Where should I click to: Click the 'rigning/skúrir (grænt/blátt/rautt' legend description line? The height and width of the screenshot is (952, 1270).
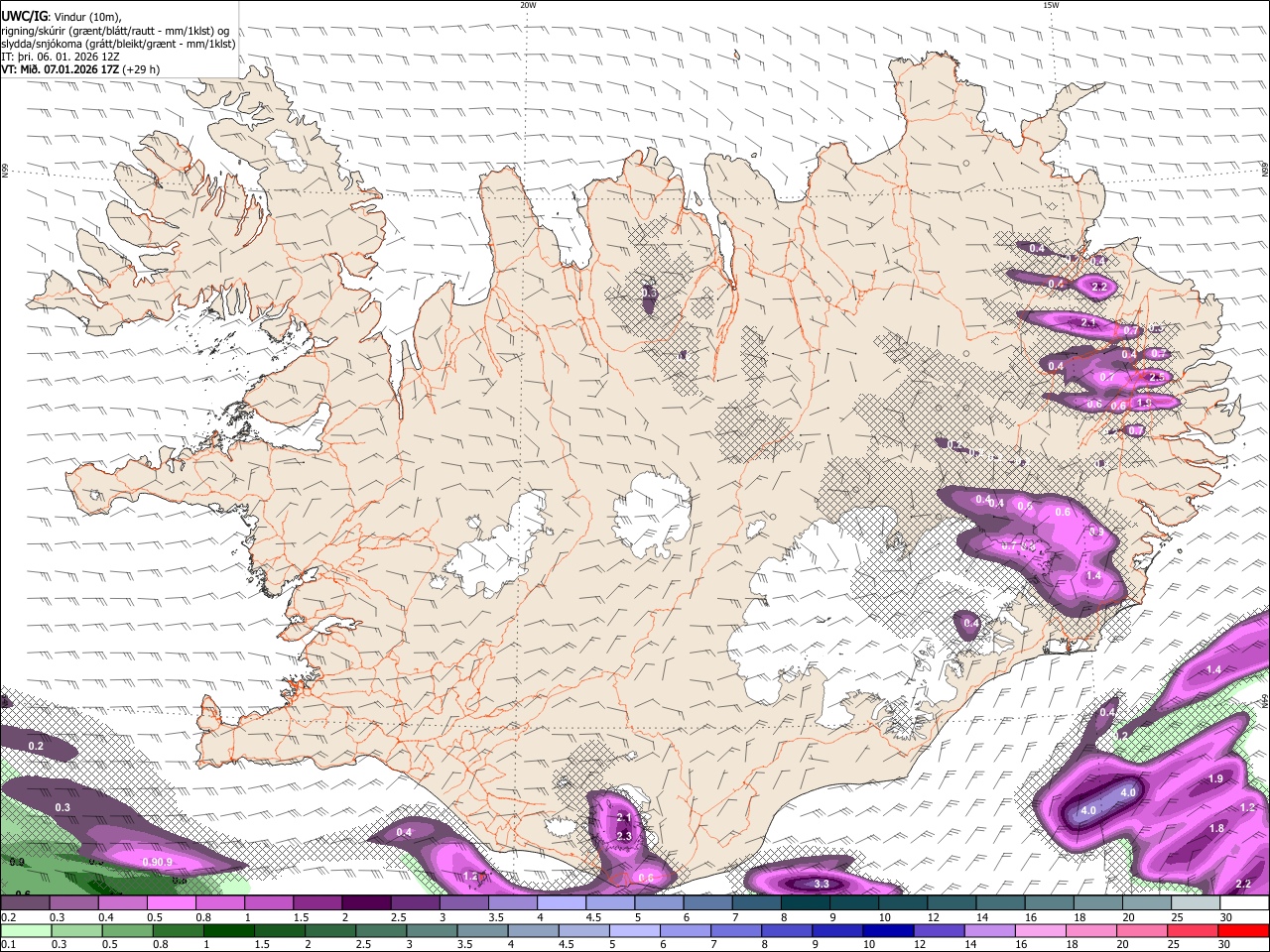tap(115, 31)
